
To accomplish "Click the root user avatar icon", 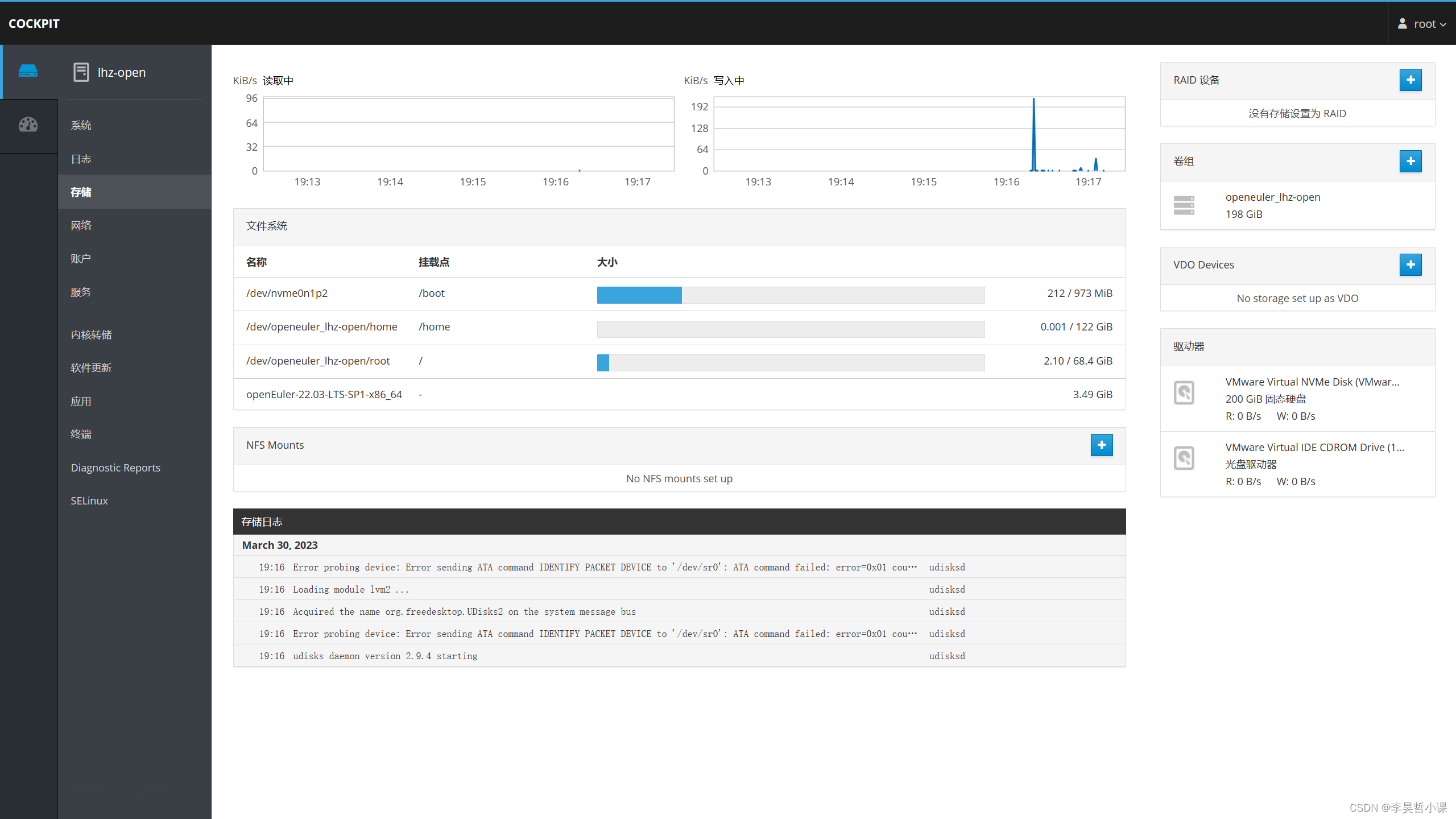I will coord(1403,23).
